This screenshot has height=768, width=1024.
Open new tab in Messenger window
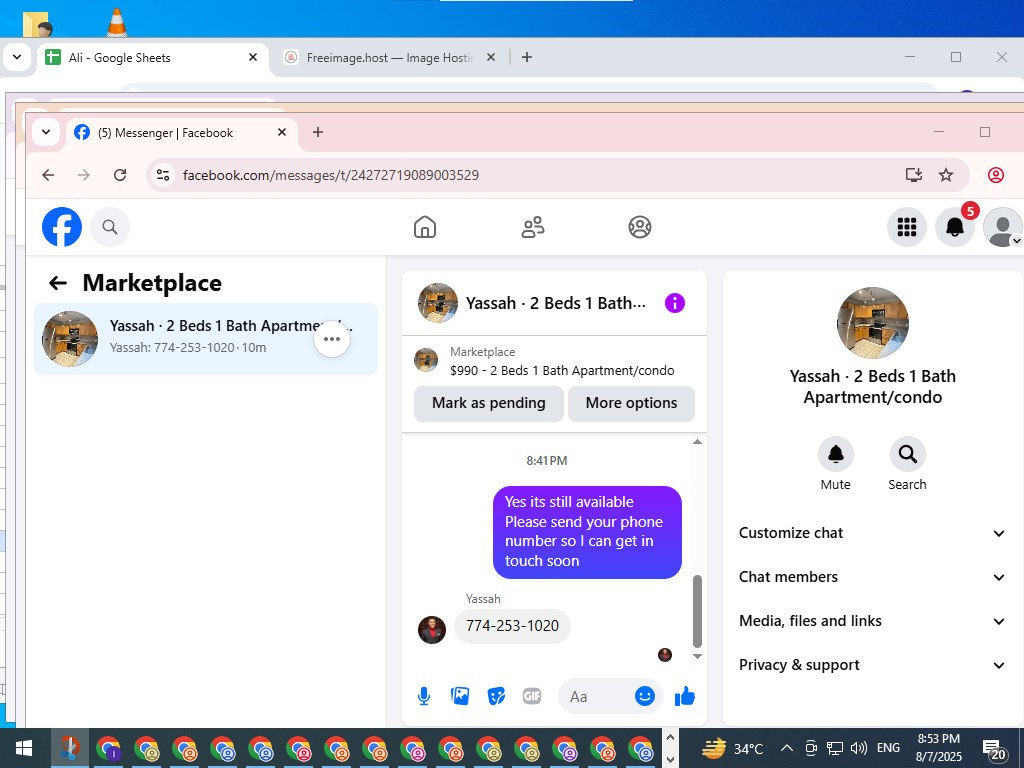click(317, 132)
